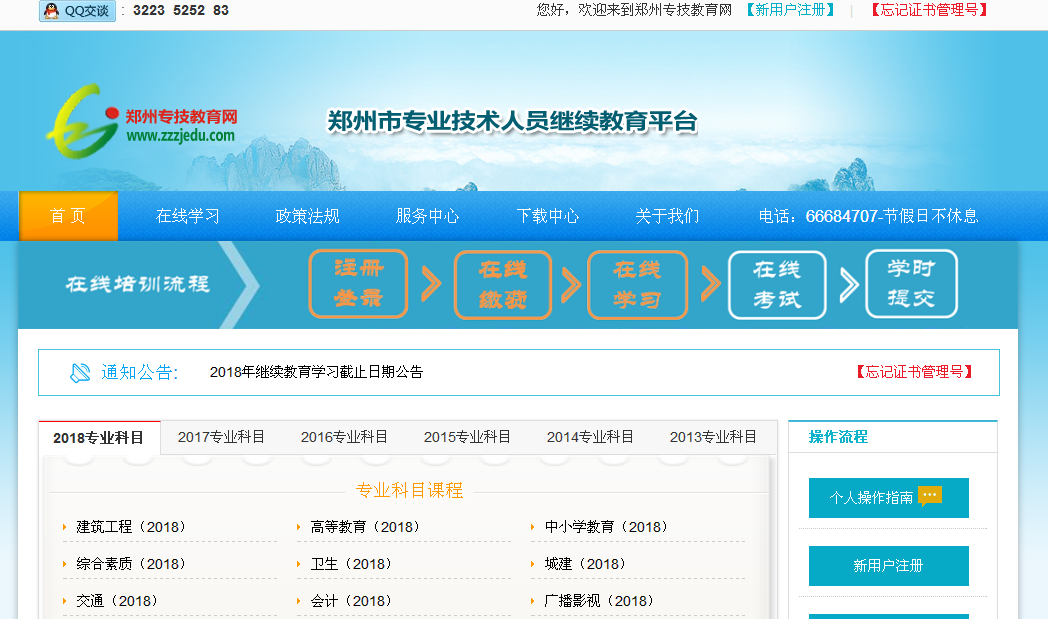Click the 注册登录 step icon

358,284
